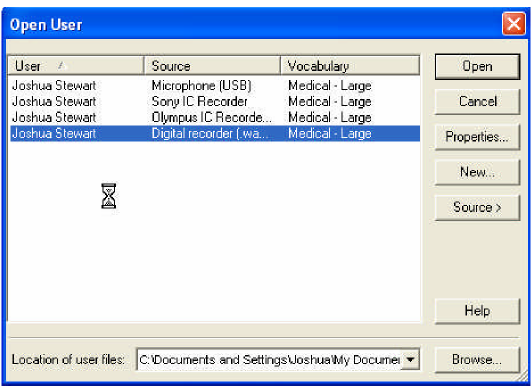The image size is (532, 388).
Task: Sort list by User column header
Action: click(76, 66)
